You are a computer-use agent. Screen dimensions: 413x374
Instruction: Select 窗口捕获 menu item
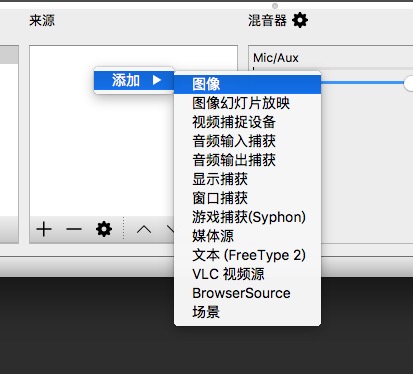247,198
